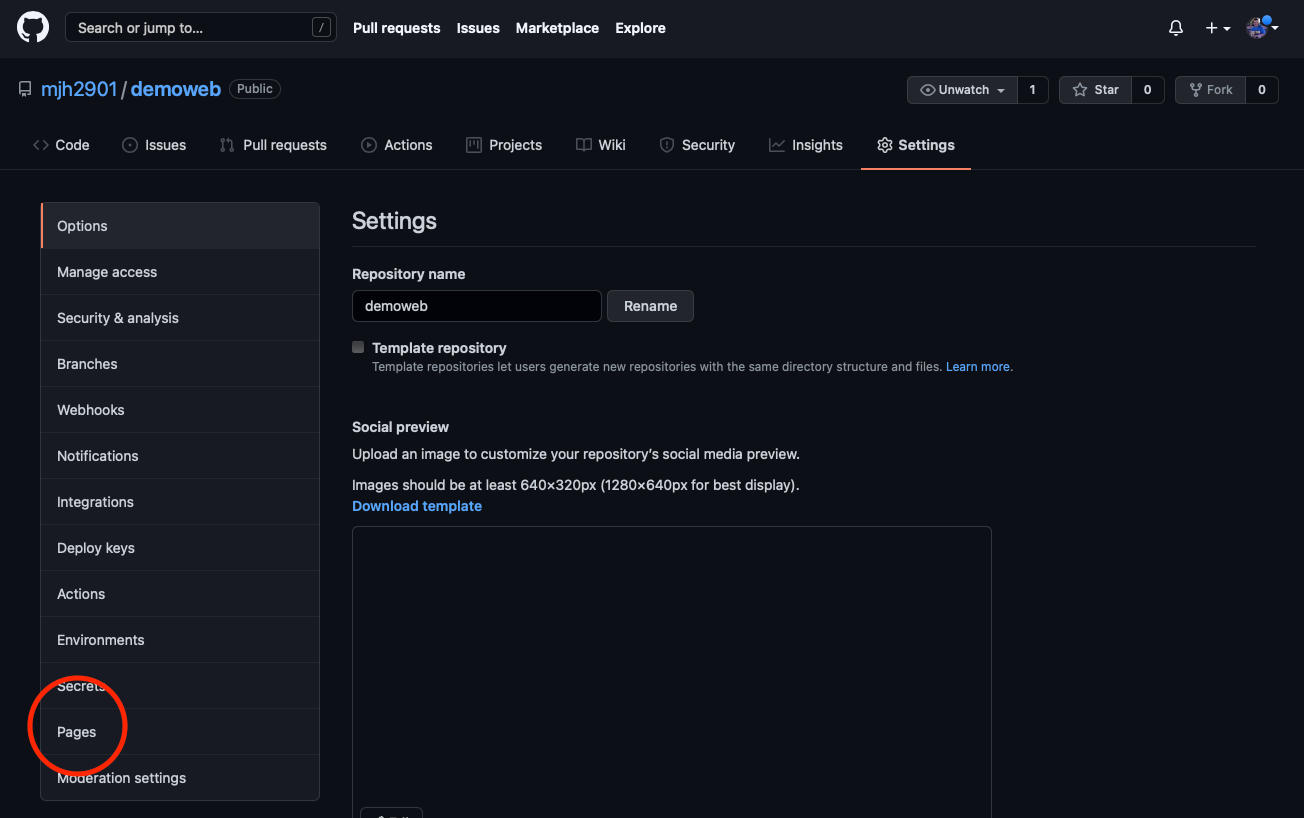Open Integrations settings
Viewport: 1304px width, 818px height.
pyautogui.click(x=180, y=502)
